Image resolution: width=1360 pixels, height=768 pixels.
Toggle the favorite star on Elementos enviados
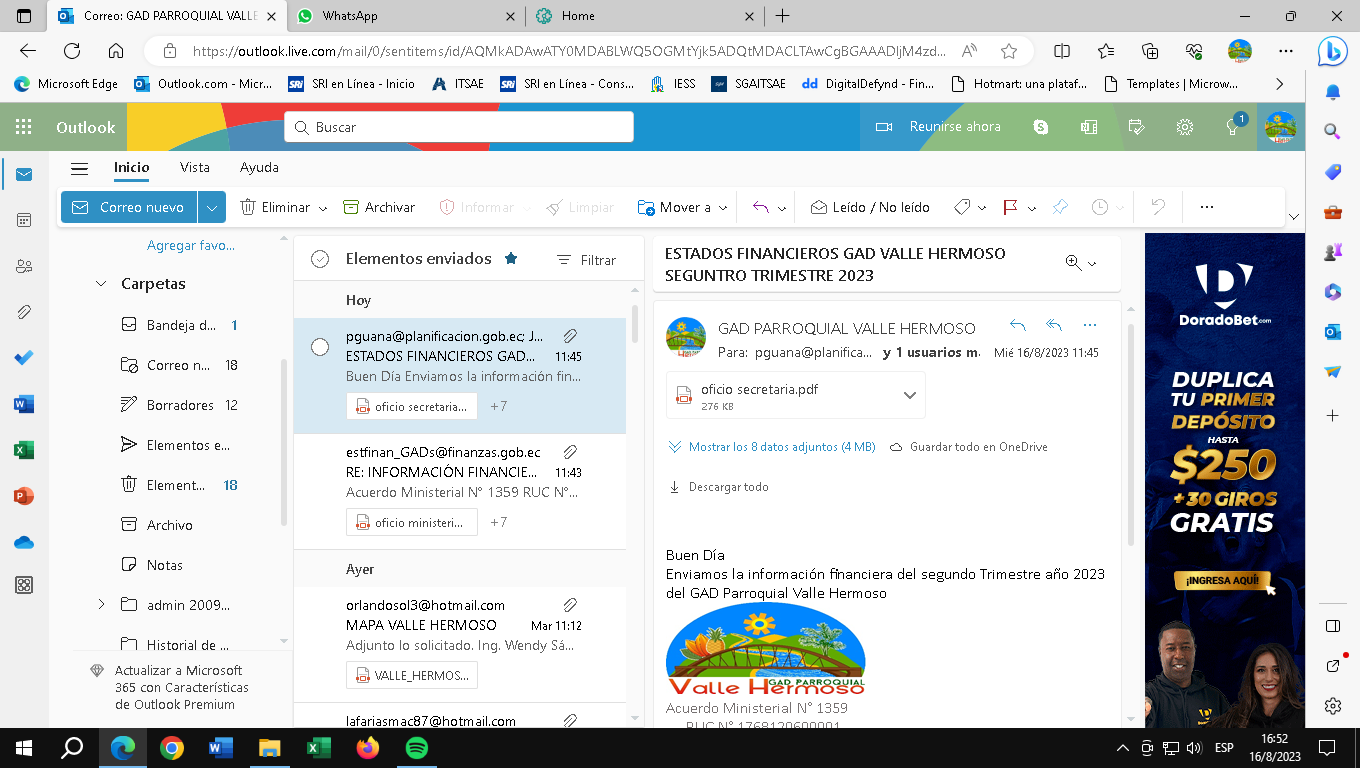511,259
